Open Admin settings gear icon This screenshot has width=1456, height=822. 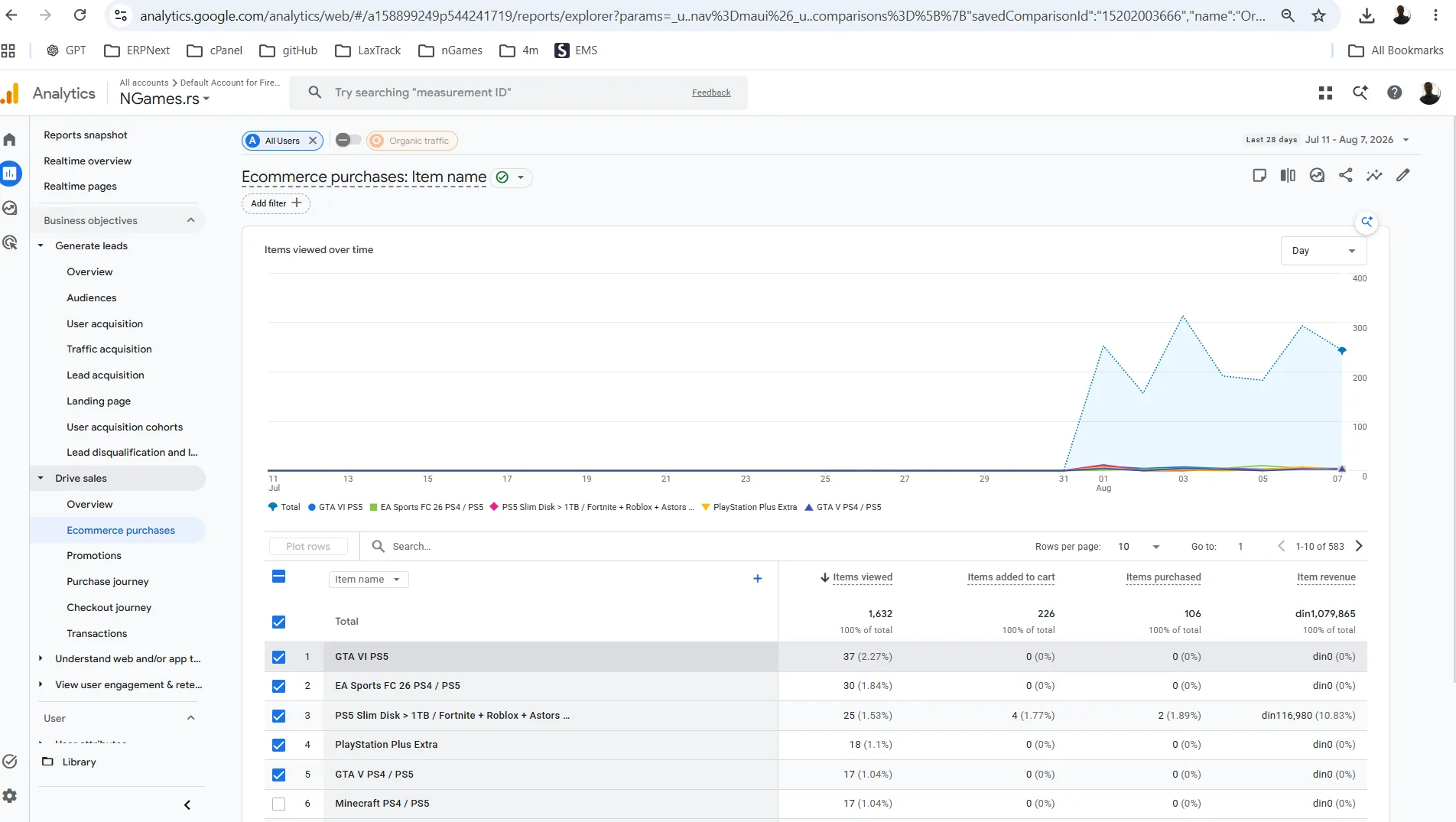pos(10,796)
